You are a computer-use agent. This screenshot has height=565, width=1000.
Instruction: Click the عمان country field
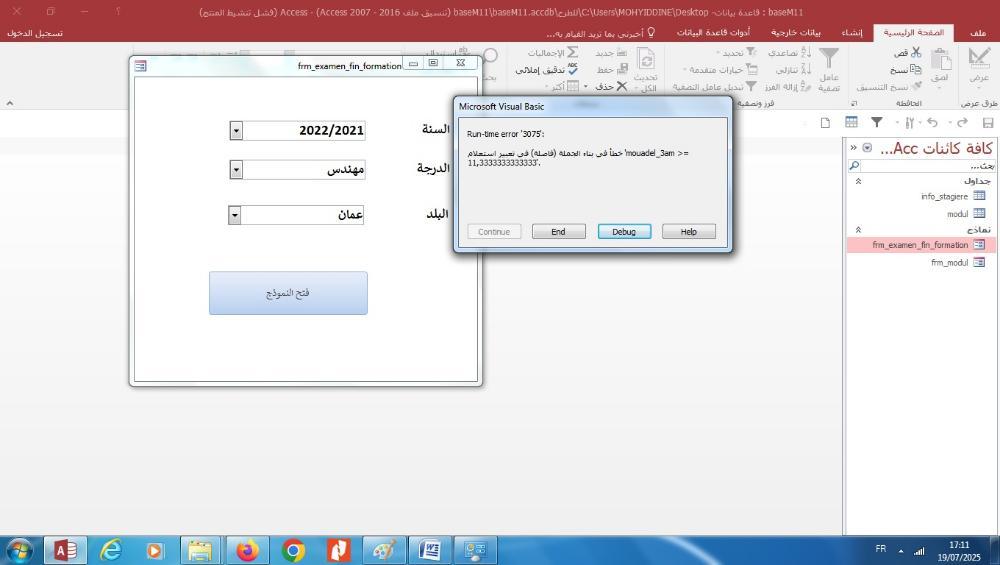tap(302, 215)
